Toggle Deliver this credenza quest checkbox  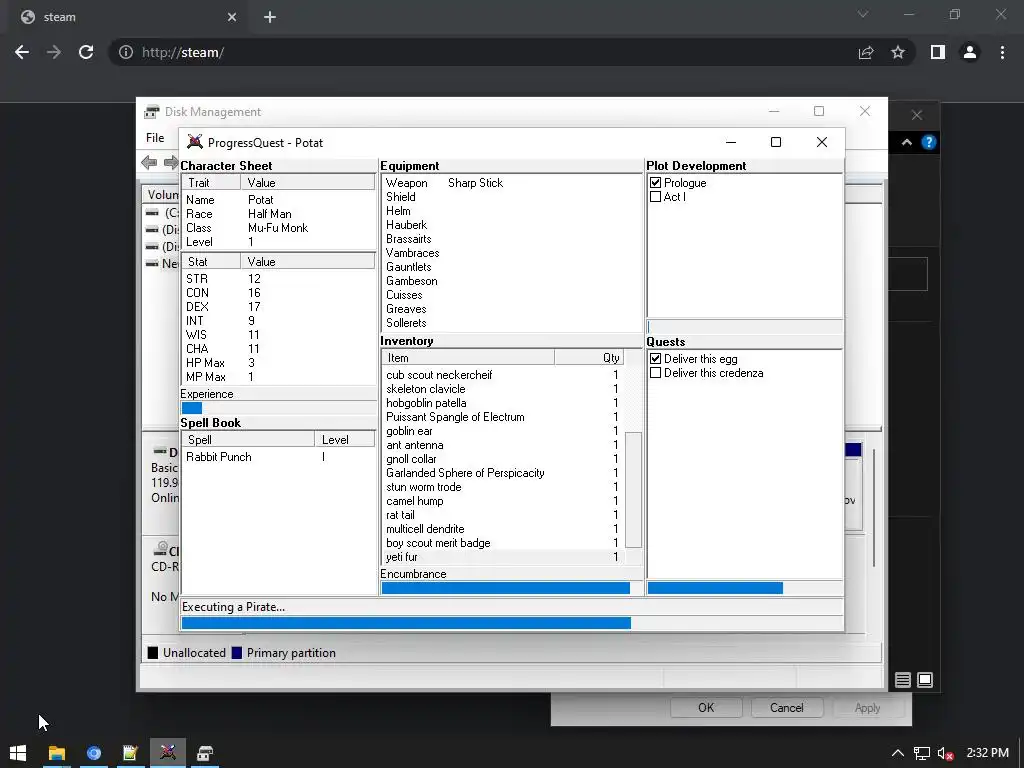click(x=656, y=373)
